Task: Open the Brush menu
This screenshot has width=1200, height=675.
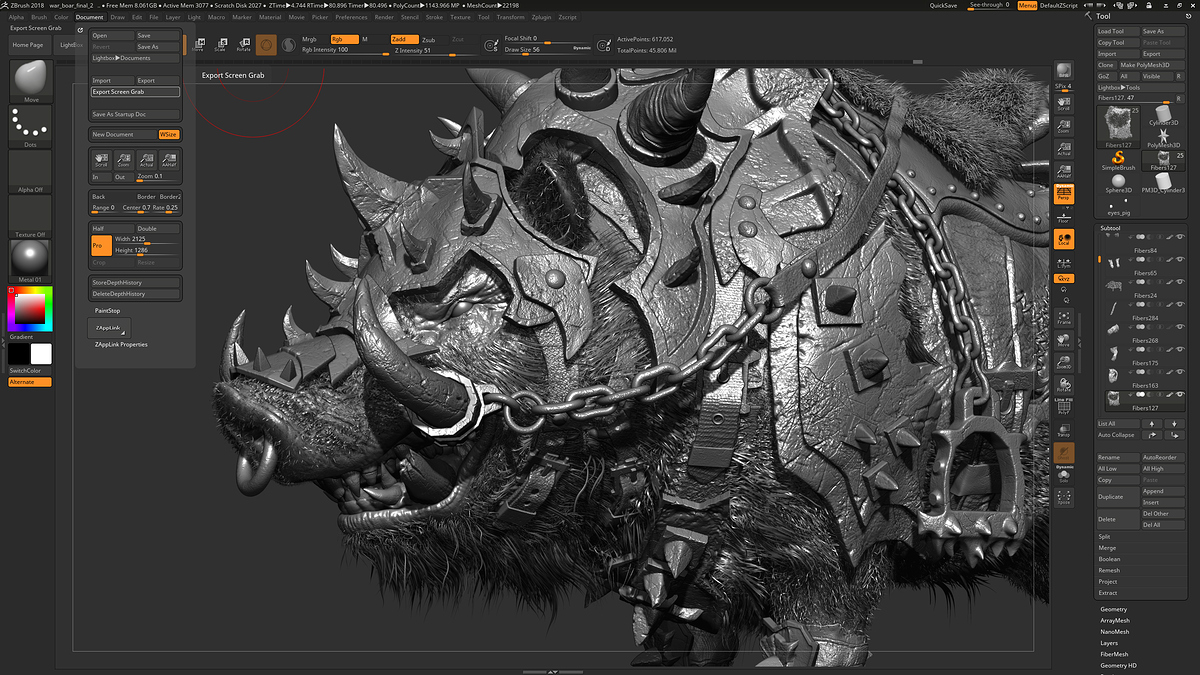Action: pyautogui.click(x=39, y=17)
